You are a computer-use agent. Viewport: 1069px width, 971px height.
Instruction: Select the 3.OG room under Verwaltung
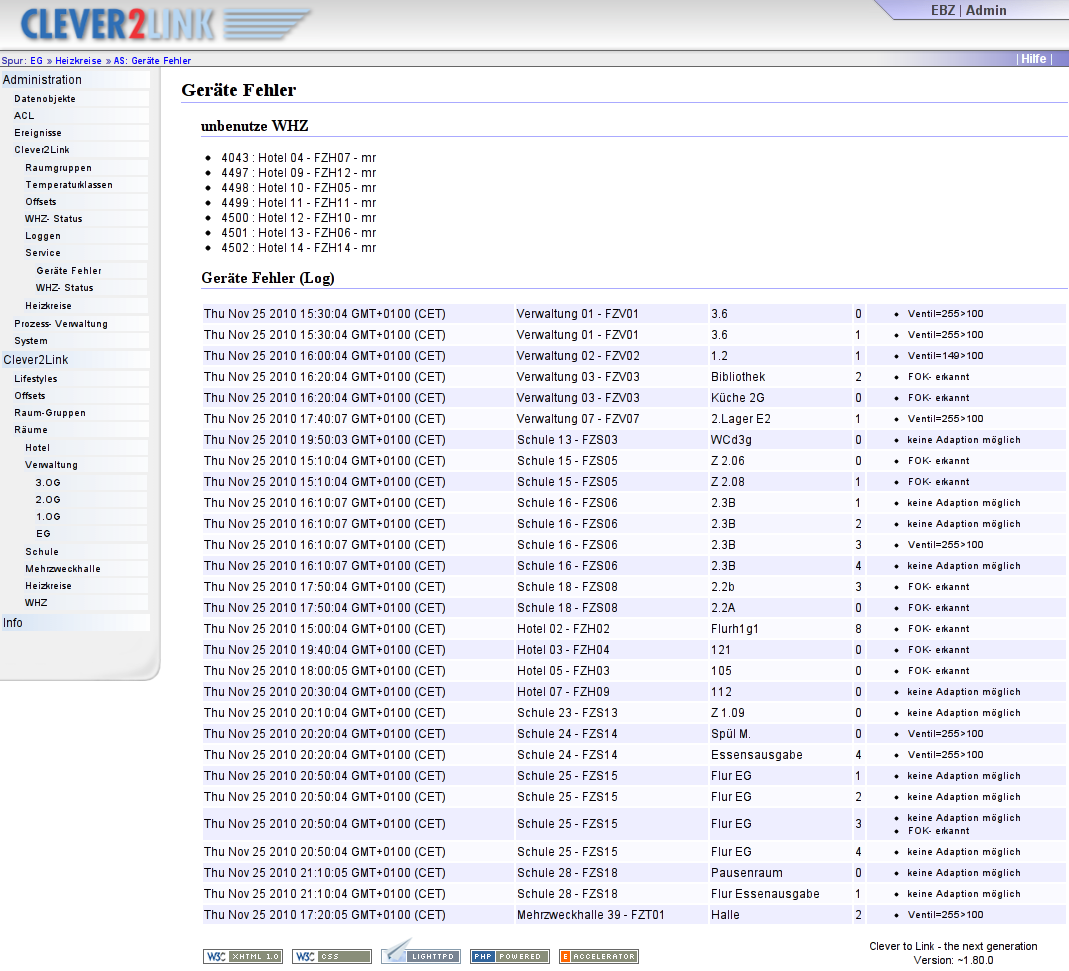click(x=48, y=482)
